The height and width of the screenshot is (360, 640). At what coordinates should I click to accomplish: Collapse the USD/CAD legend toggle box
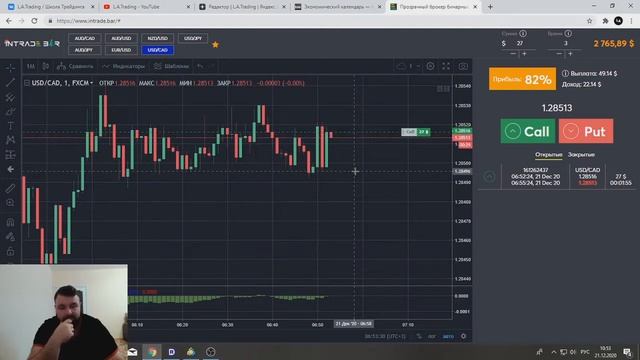click(x=27, y=83)
